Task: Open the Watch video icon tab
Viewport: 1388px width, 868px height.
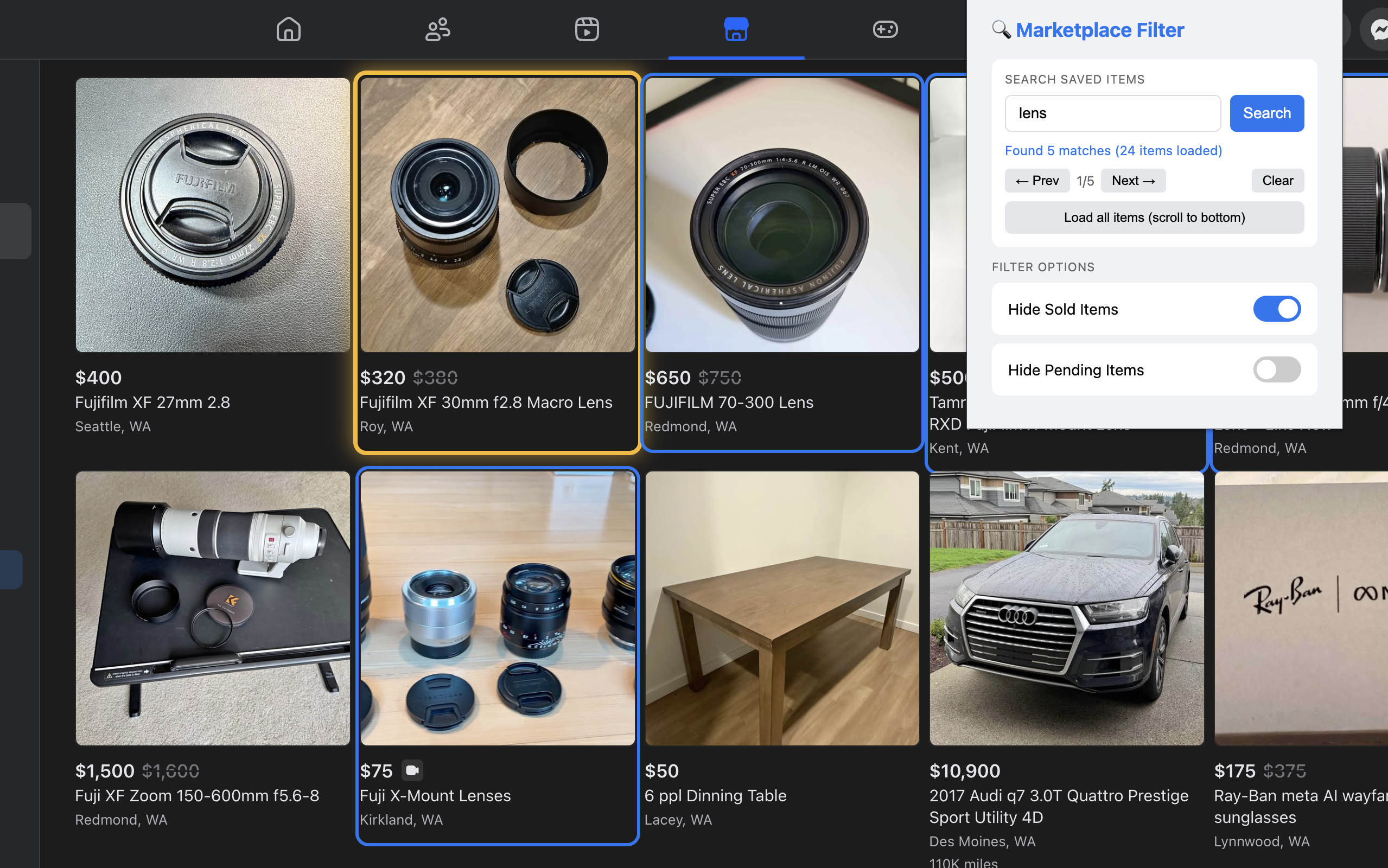Action: (587, 29)
